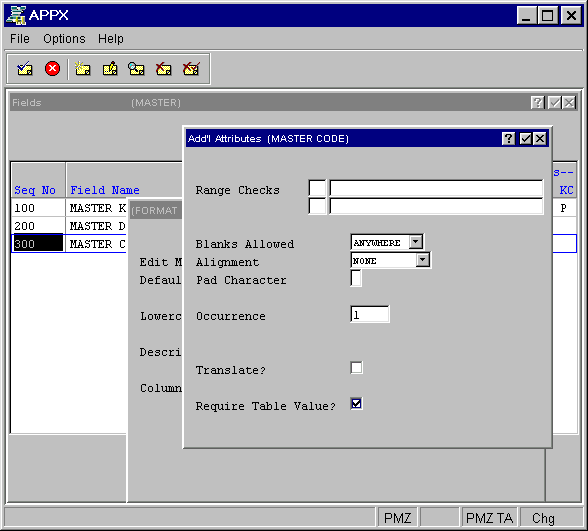Screen dimensions: 588x531
Task: Click the (FORMAT dialog title bar
Action: pos(156,210)
